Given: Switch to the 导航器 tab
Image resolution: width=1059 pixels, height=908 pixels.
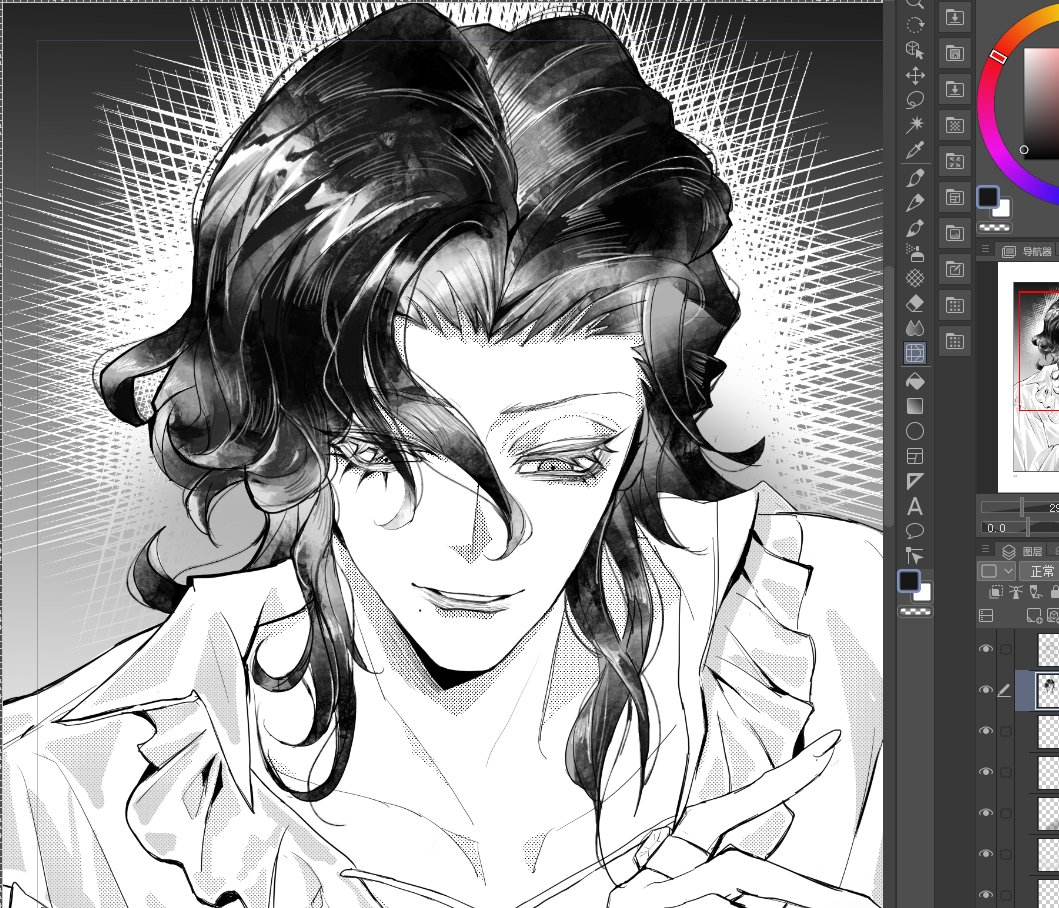Looking at the screenshot, I should point(1027,251).
